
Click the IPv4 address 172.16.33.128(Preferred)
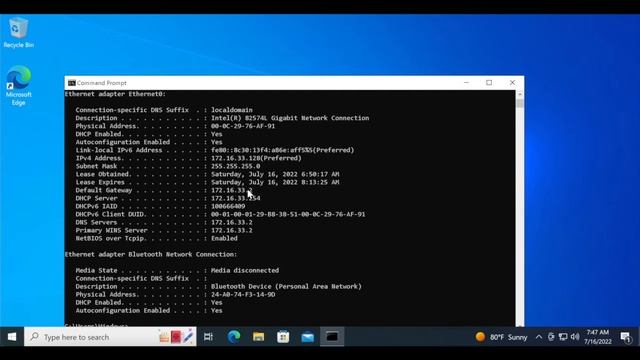coord(256,158)
